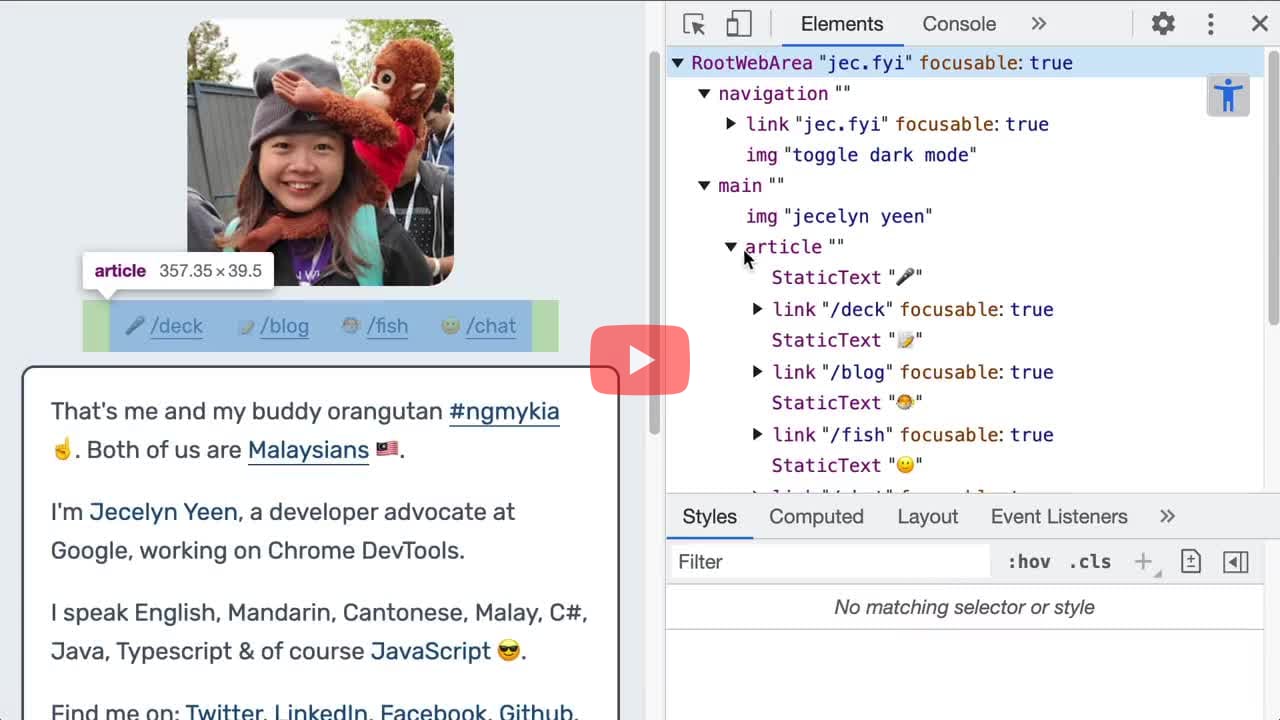
Task: Click the profile photo with orangutan
Action: 320,152
